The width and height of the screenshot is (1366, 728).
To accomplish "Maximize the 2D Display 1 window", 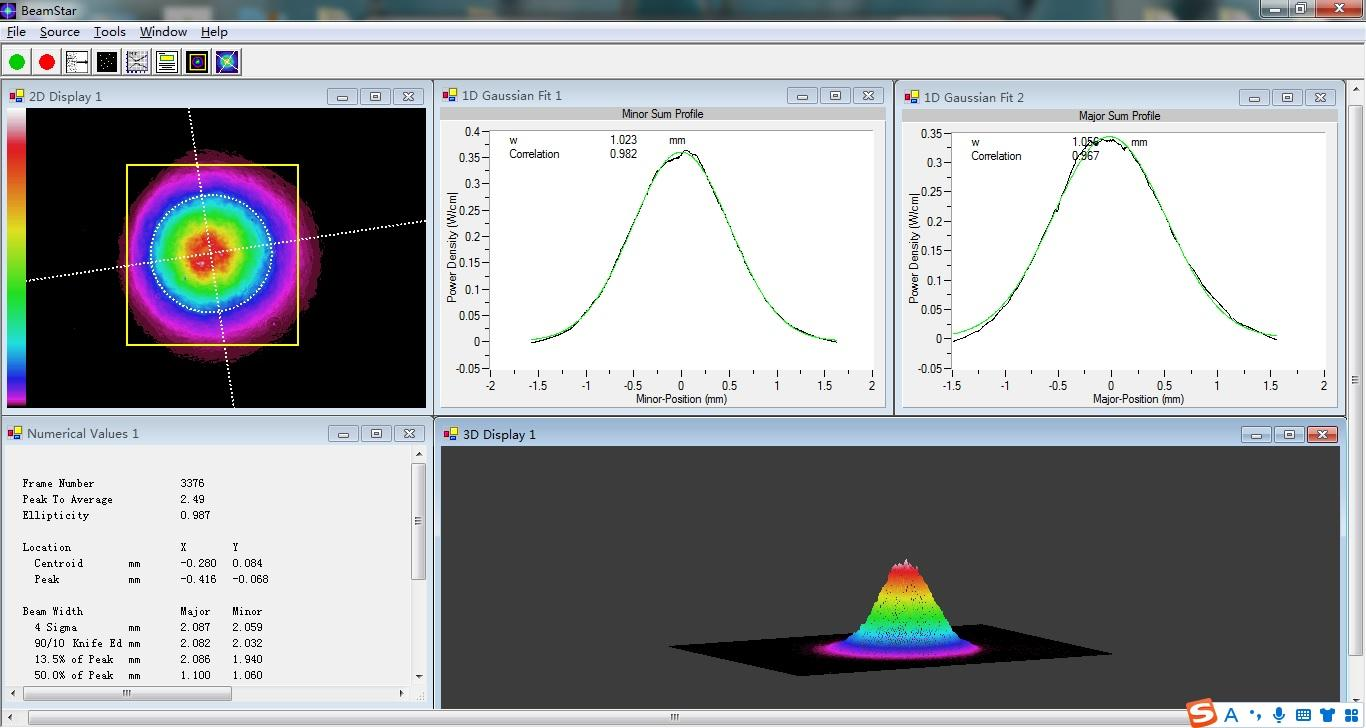I will pyautogui.click(x=375, y=97).
